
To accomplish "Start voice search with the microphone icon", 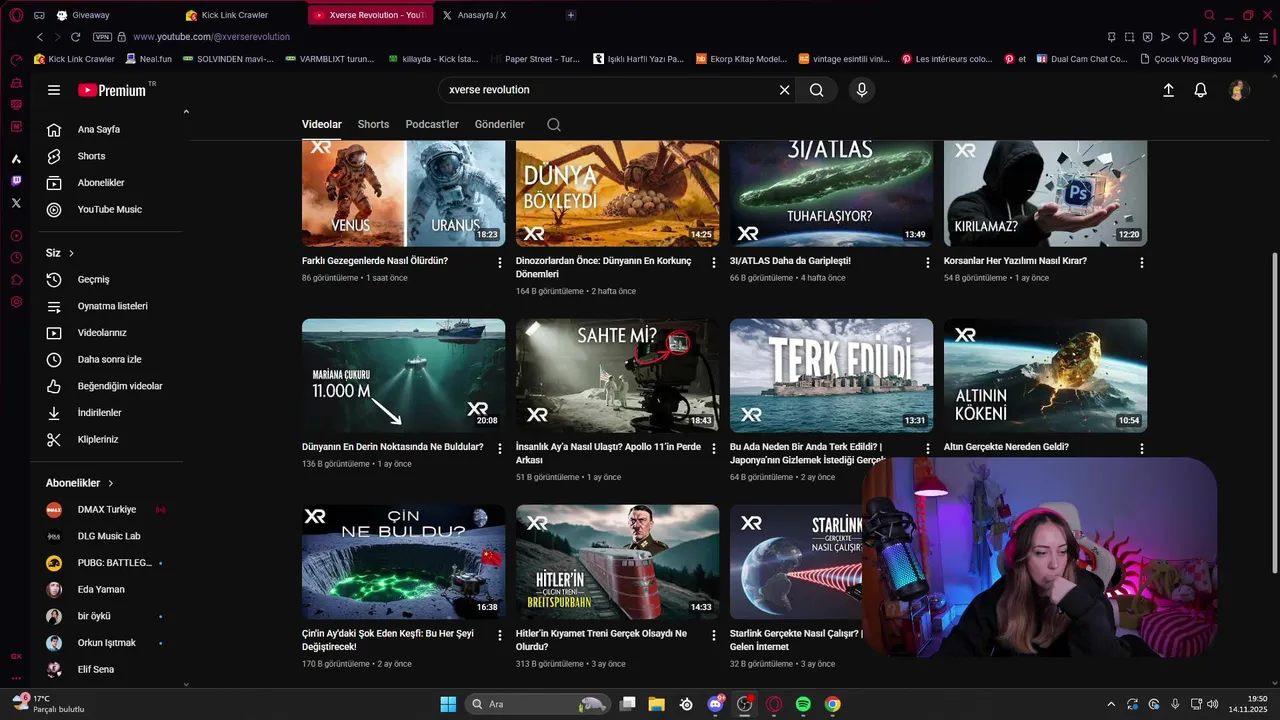I will (x=862, y=90).
